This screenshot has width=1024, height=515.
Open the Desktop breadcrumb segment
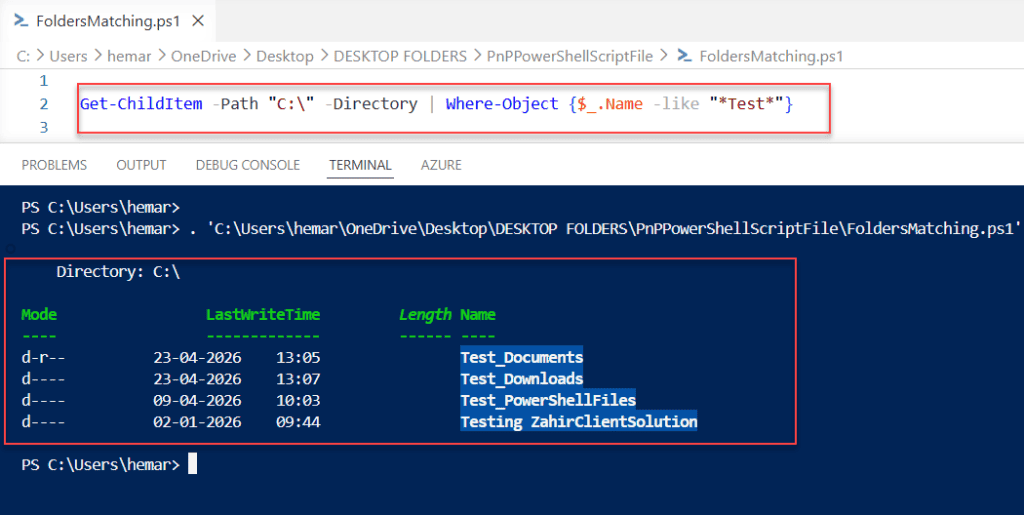click(x=285, y=57)
